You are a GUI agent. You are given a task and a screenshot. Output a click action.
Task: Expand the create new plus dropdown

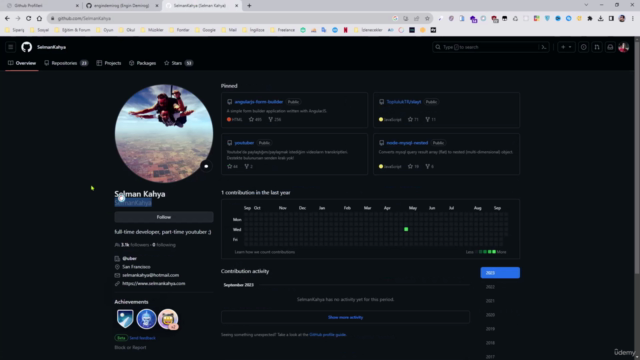point(566,47)
